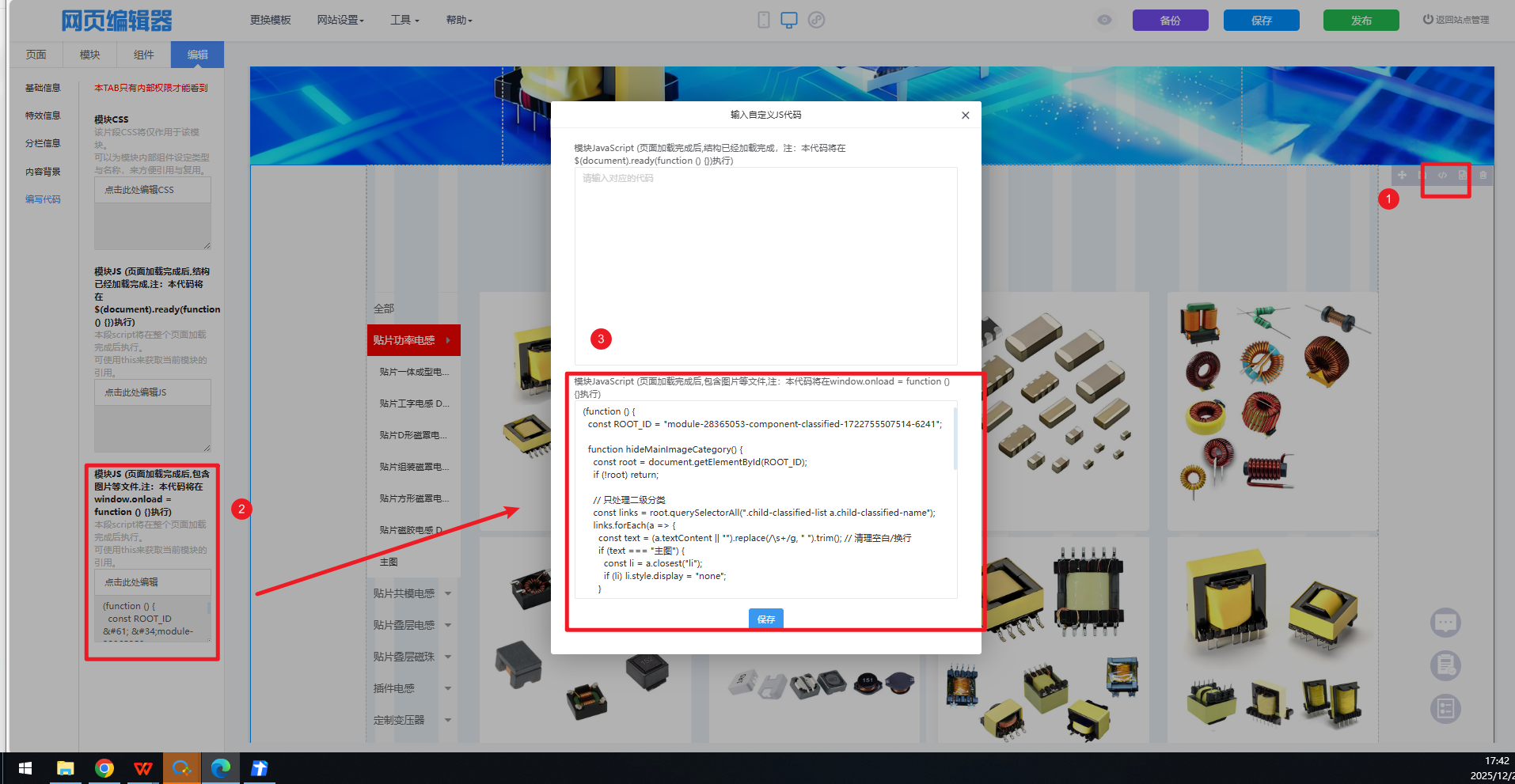Select the 主图 subcategory
The height and width of the screenshot is (784, 1515).
click(389, 562)
